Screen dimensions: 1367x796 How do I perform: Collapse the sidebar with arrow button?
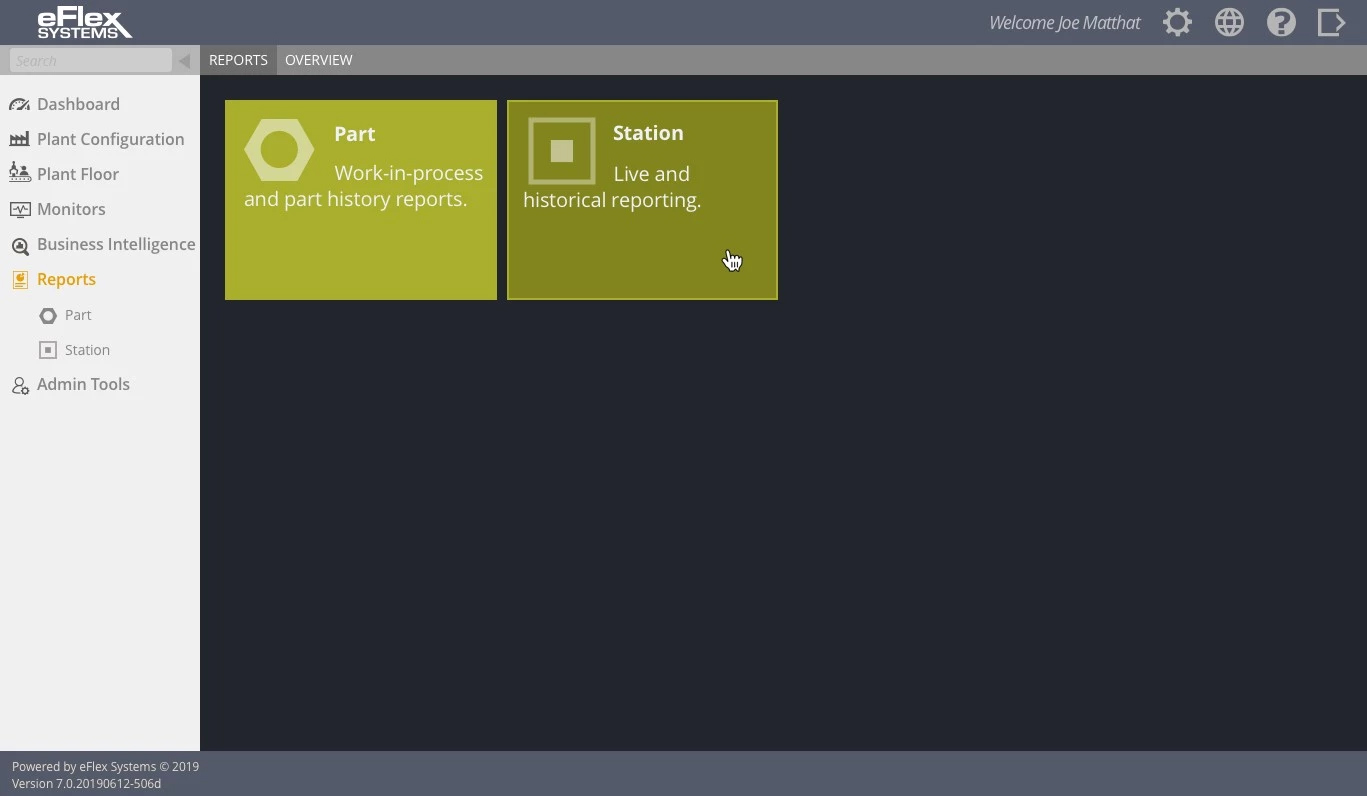(x=184, y=61)
